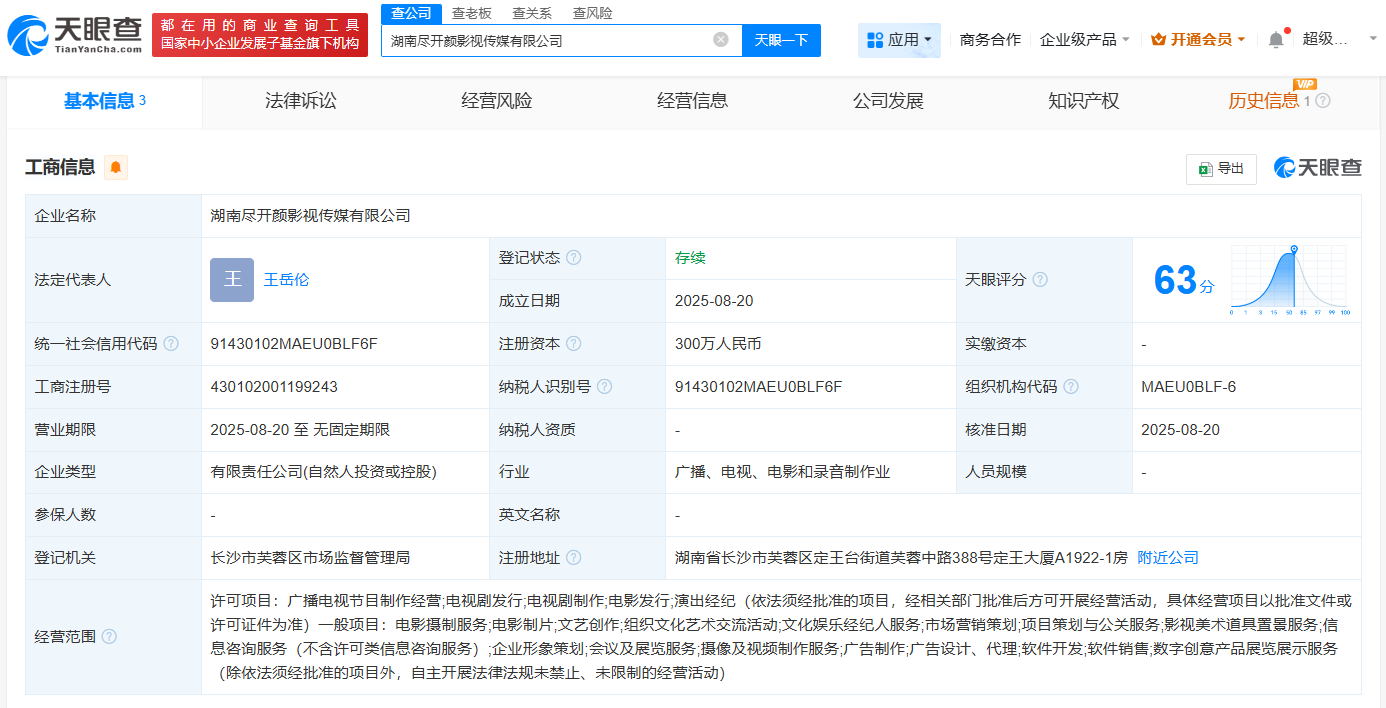
Task: Click the VIP badge on 历史信息
Action: click(x=1305, y=85)
